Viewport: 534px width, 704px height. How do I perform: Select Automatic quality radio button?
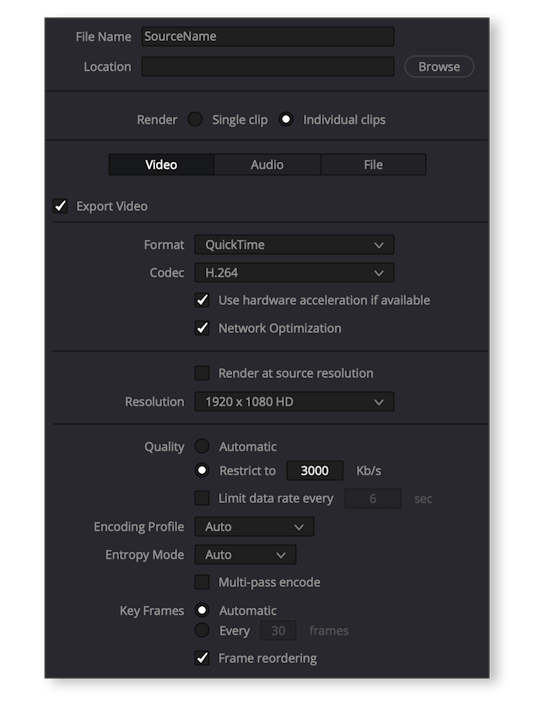tap(202, 446)
